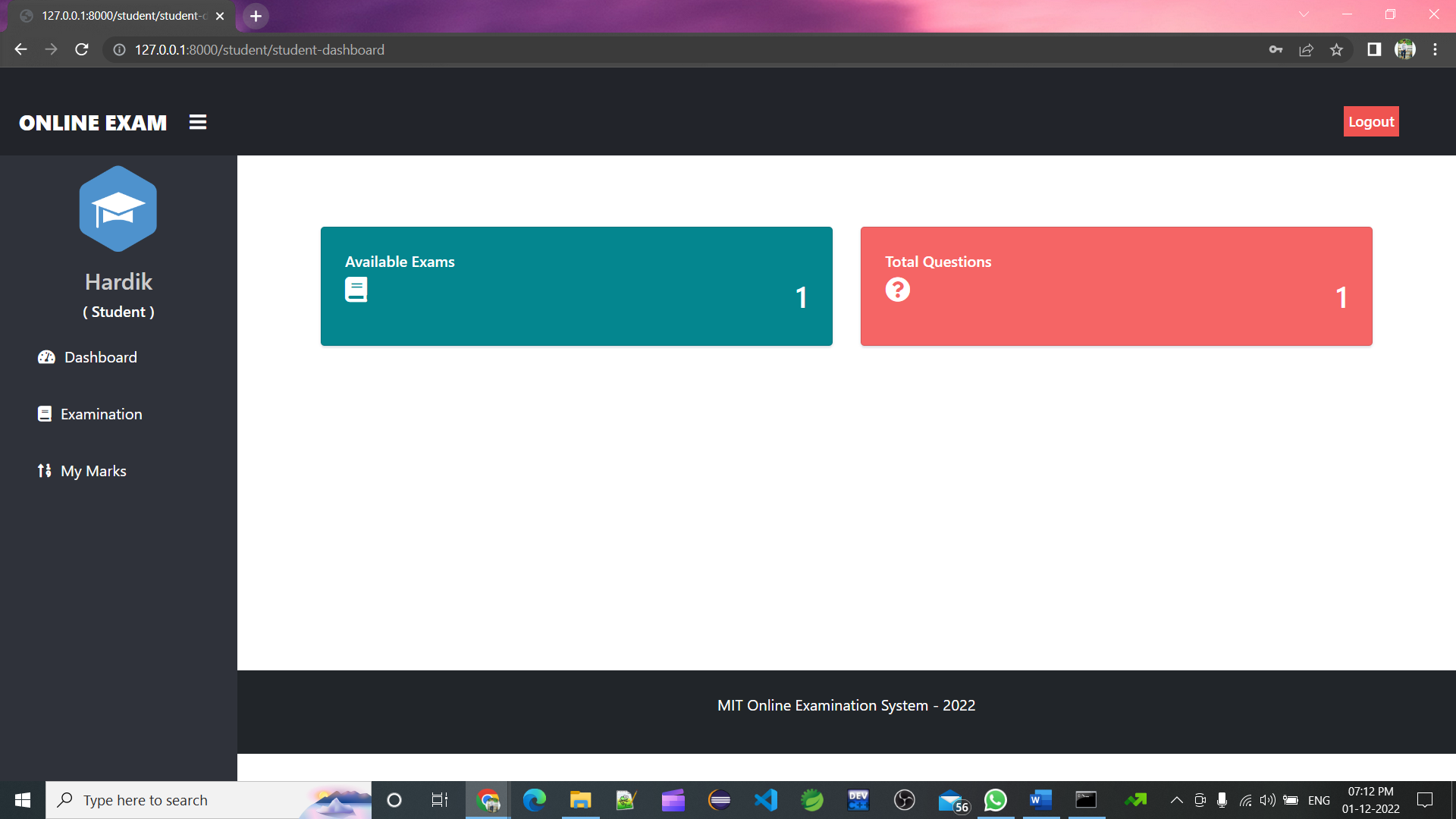Image resolution: width=1456 pixels, height=819 pixels.
Task: Open the browser side panel
Action: tap(1374, 49)
